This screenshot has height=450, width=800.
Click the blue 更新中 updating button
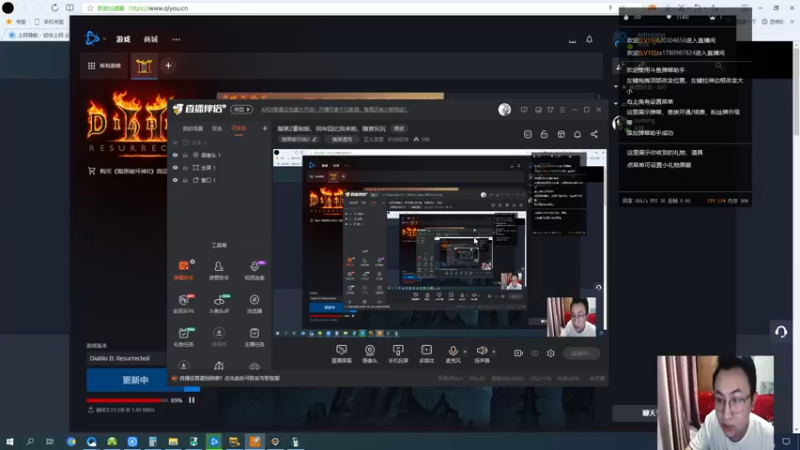[135, 380]
